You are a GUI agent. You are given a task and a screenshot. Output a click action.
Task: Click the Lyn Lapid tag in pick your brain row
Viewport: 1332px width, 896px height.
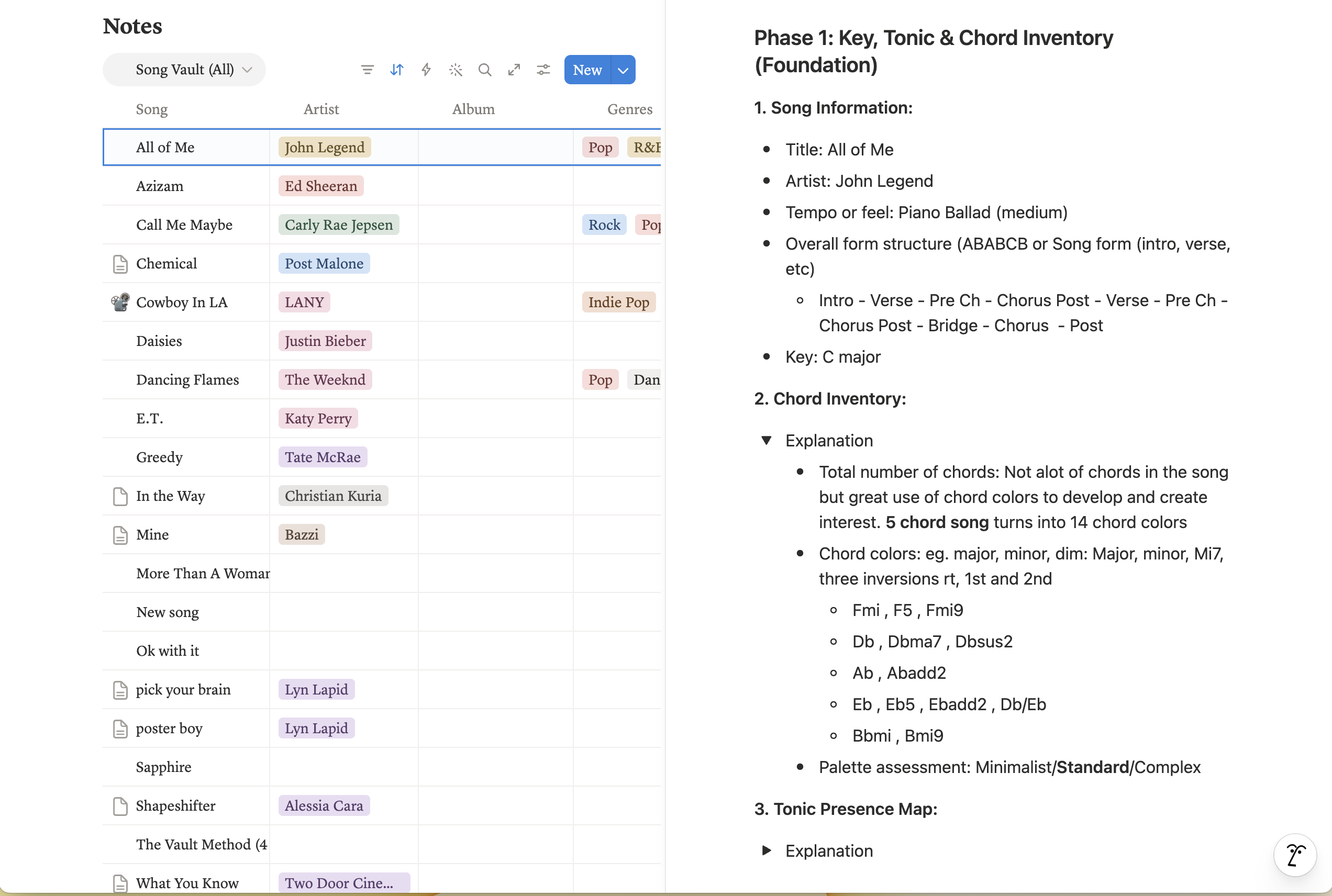click(x=317, y=690)
